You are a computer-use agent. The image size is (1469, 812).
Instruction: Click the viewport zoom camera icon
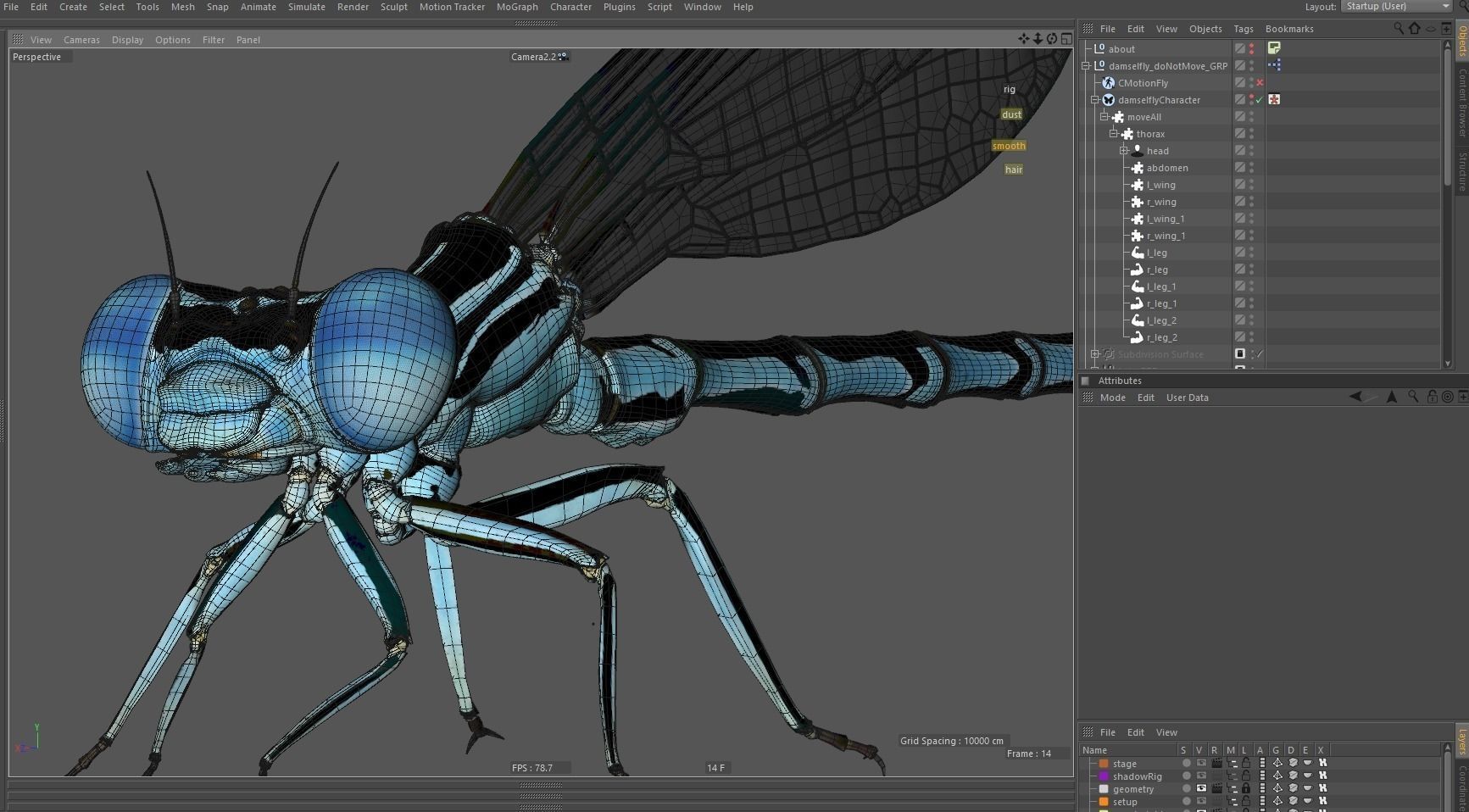[1038, 39]
